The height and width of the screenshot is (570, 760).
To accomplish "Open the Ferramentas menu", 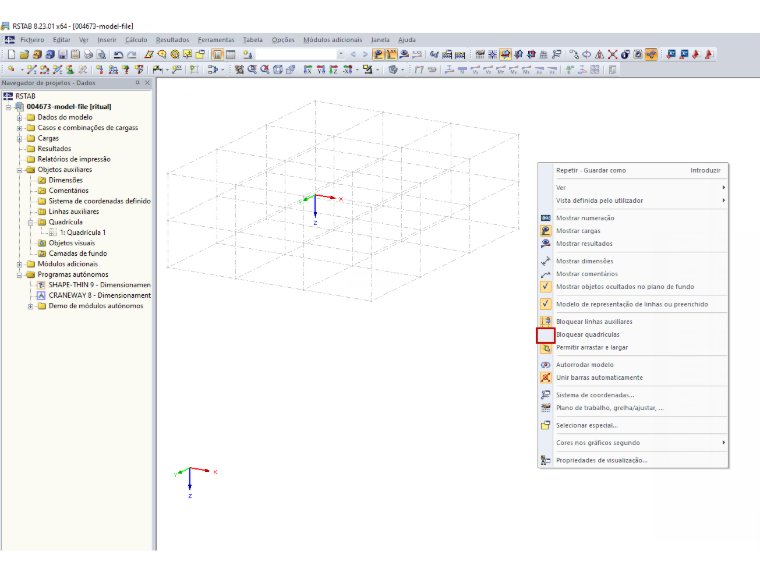I will point(216,40).
